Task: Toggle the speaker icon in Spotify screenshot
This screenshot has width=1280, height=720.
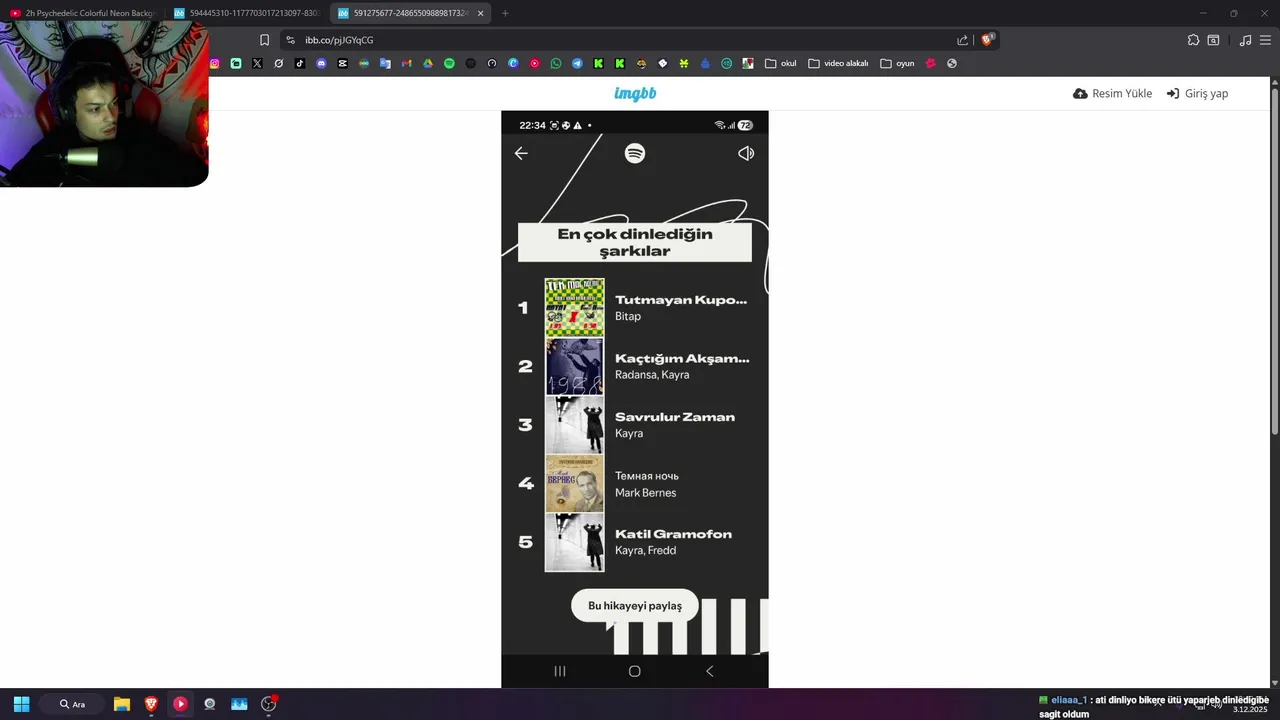Action: (746, 153)
